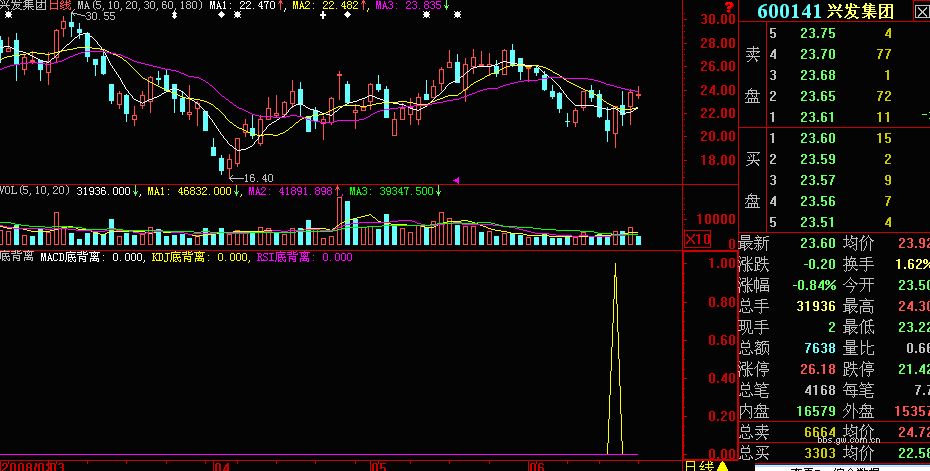The width and height of the screenshot is (930, 471).
Task: Click the small magenta arrow marker above volume panel
Action: tap(457, 180)
